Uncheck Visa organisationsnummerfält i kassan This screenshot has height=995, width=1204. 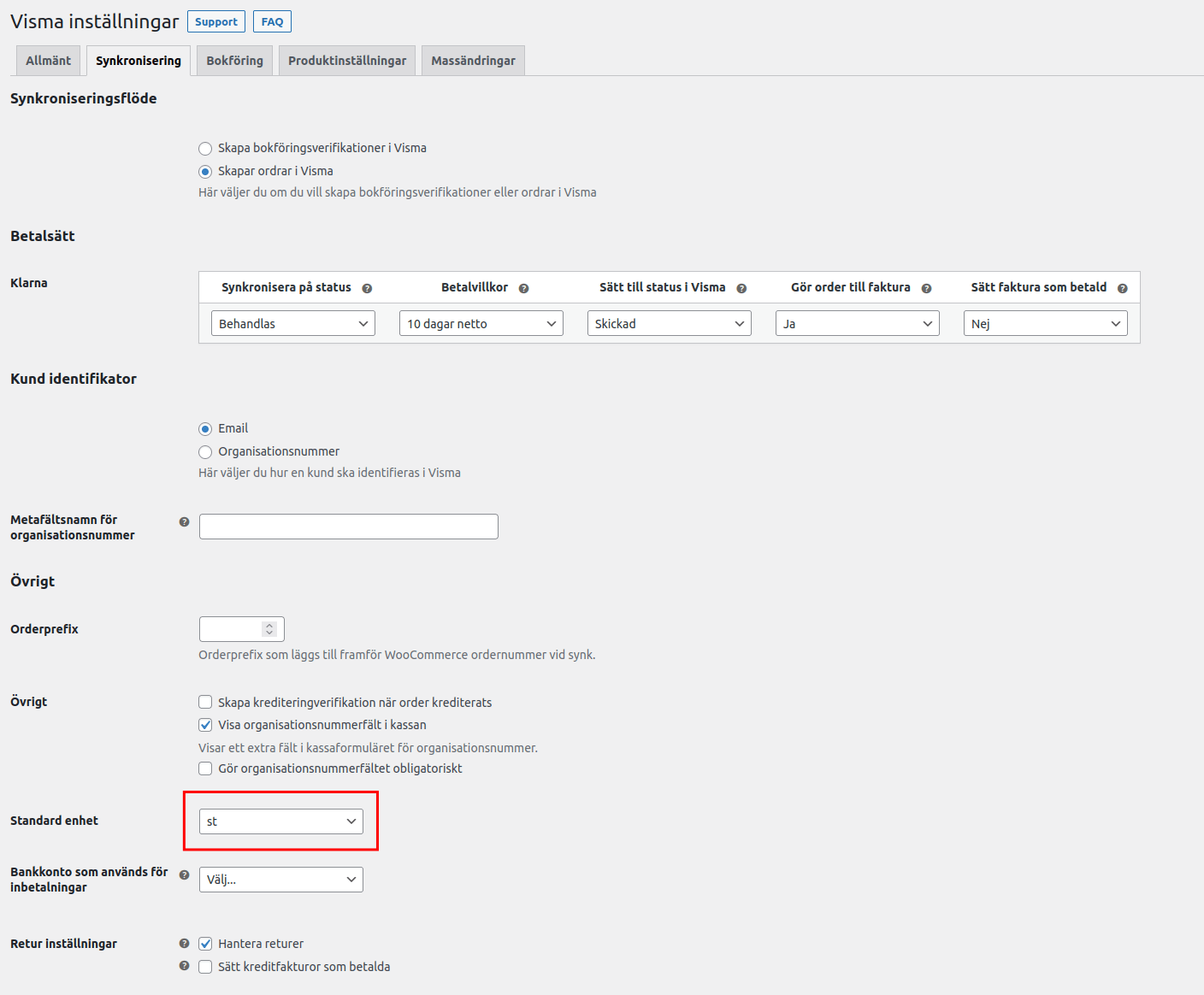(x=205, y=725)
